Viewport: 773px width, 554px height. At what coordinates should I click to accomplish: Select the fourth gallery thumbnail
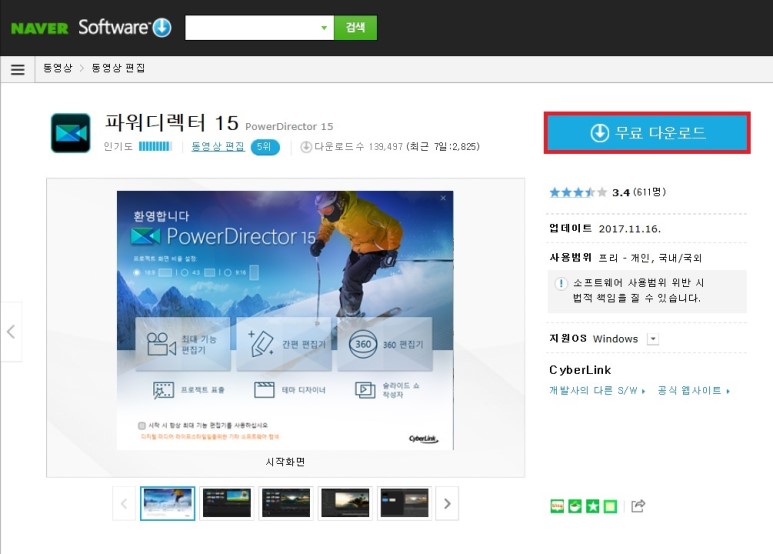click(345, 503)
